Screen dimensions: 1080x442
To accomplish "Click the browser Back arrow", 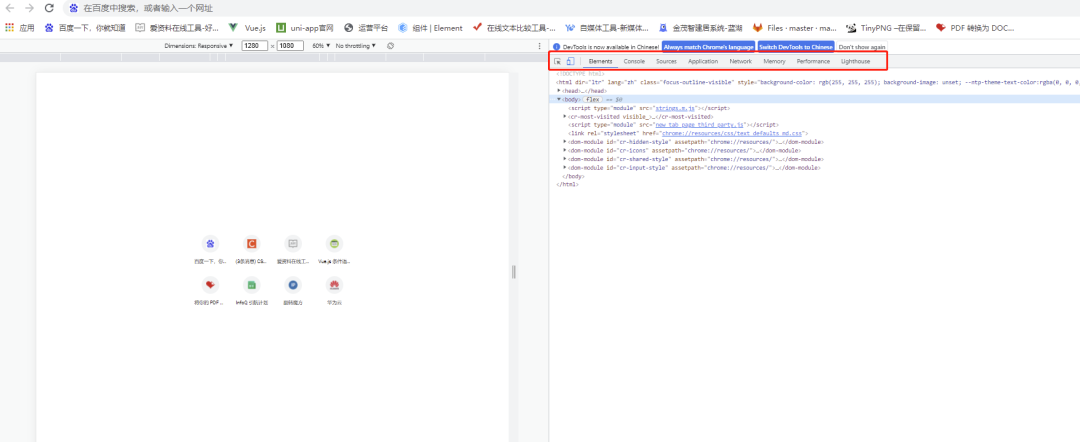I will [10, 8].
